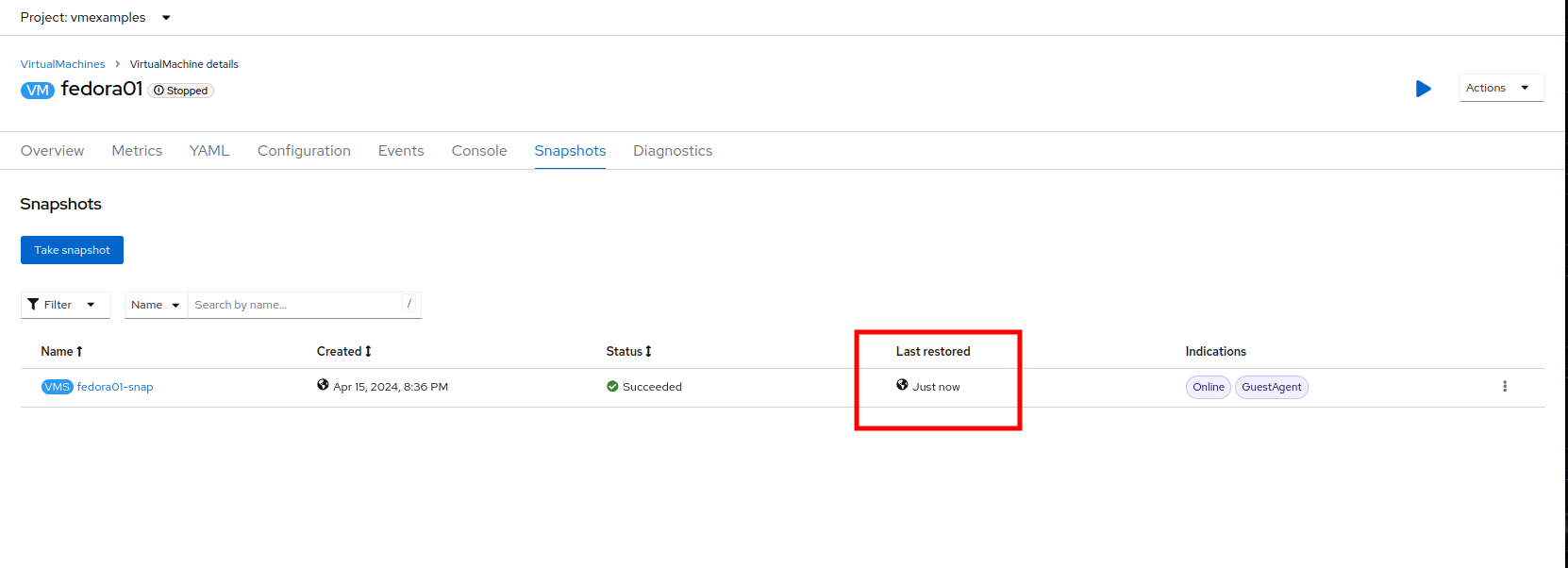
Task: Click the VM badge next to fedora01
Action: click(x=38, y=91)
